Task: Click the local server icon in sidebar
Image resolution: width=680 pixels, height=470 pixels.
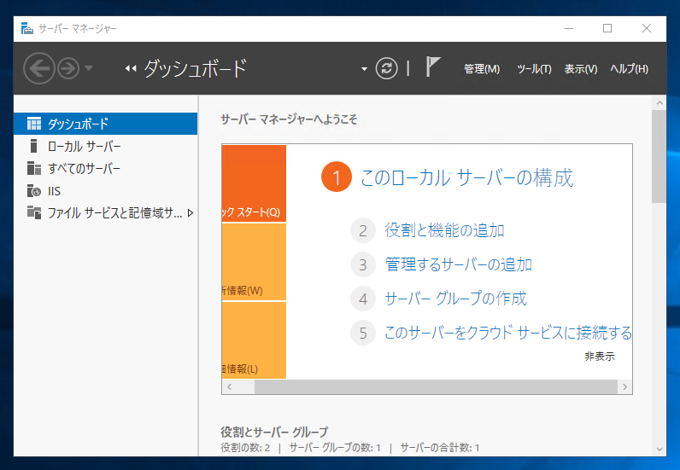Action: click(x=33, y=146)
